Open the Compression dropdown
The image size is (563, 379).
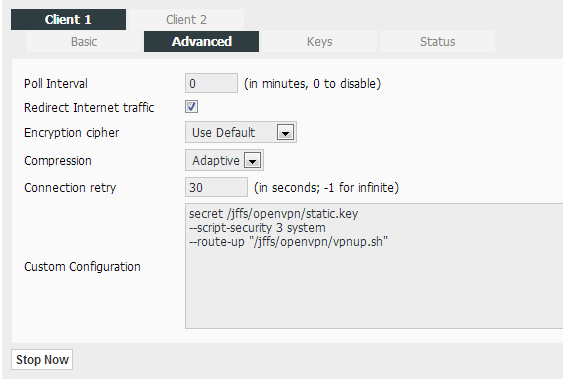point(224,160)
